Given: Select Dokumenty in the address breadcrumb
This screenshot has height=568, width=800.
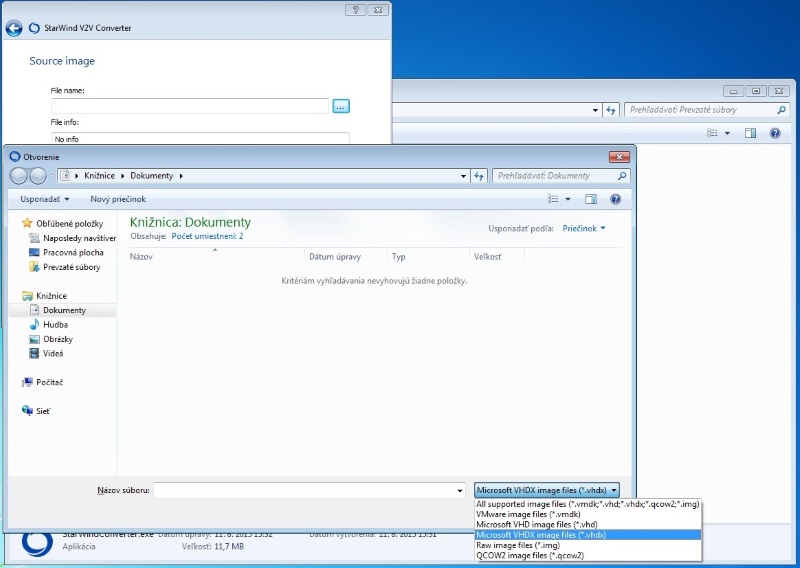Looking at the screenshot, I should click(152, 176).
